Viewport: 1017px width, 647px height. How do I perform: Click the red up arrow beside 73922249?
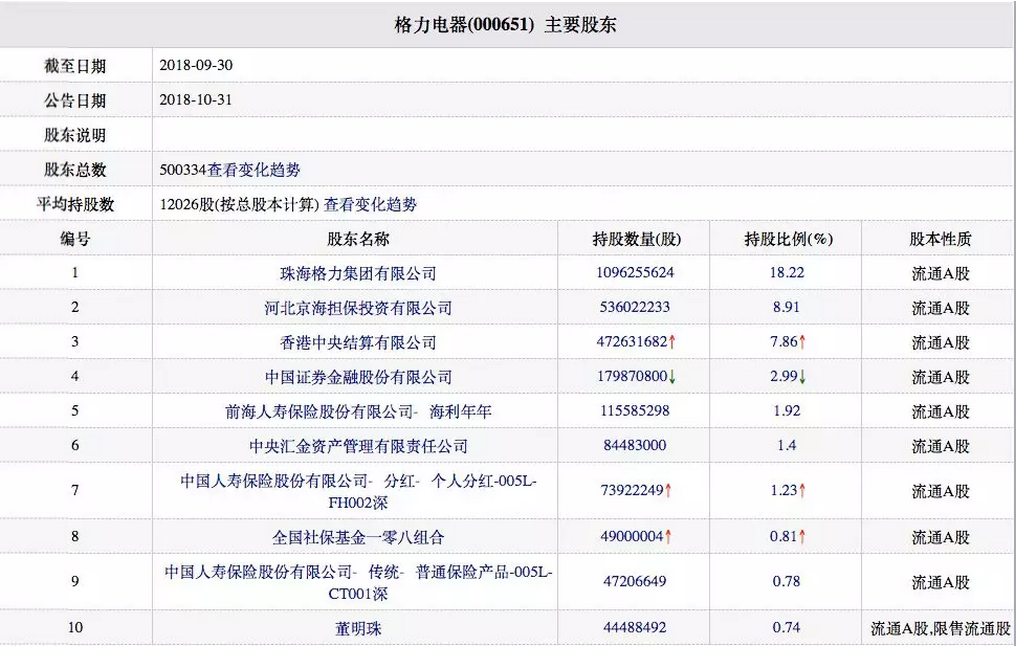669,491
